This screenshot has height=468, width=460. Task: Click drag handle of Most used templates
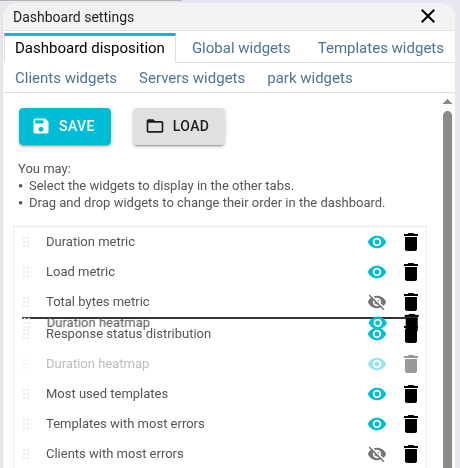[26, 394]
